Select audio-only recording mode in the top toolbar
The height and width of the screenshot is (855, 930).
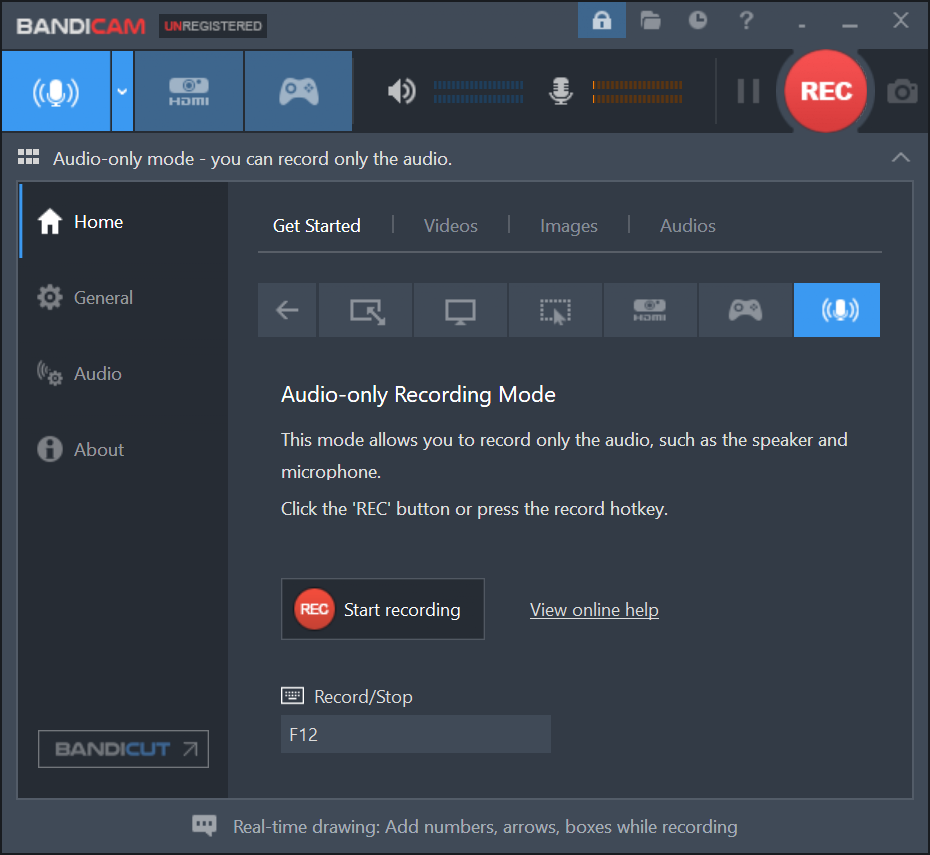(56, 91)
